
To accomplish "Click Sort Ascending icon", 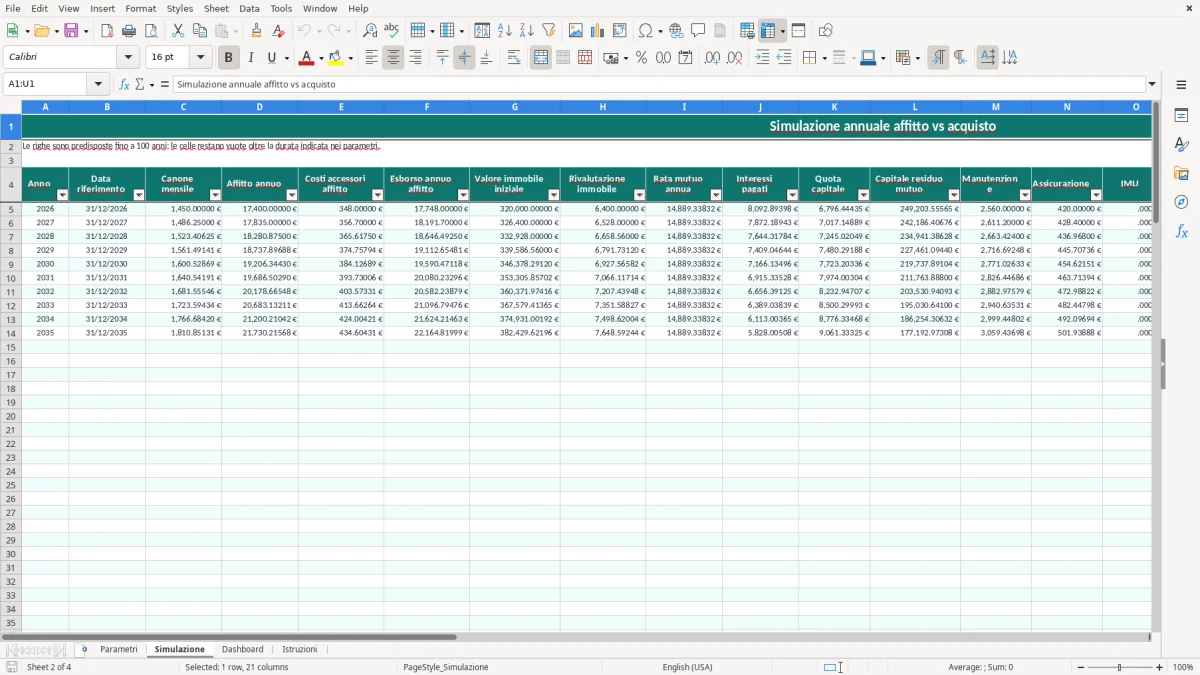I will (x=505, y=31).
